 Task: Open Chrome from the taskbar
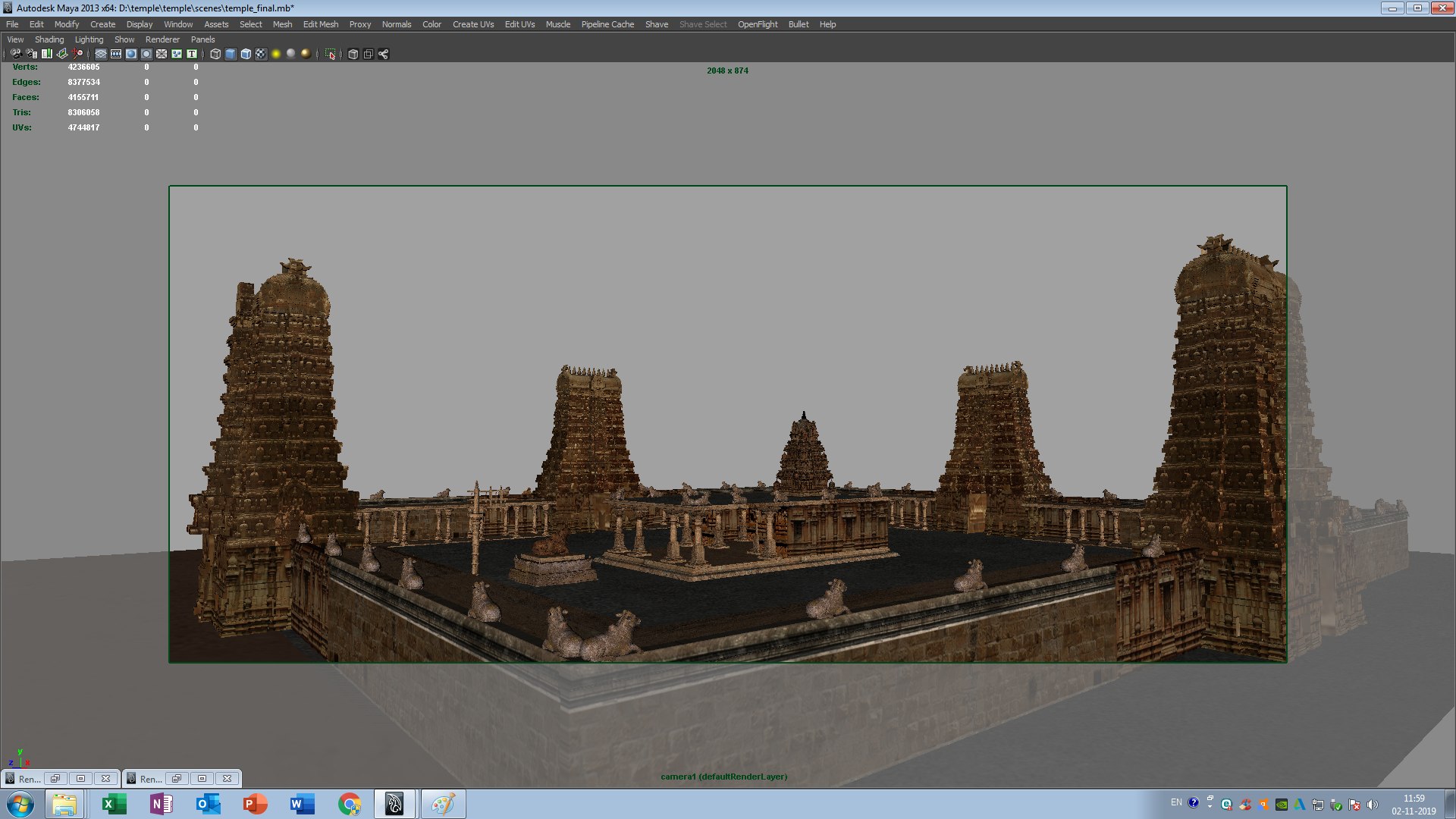tap(350, 804)
